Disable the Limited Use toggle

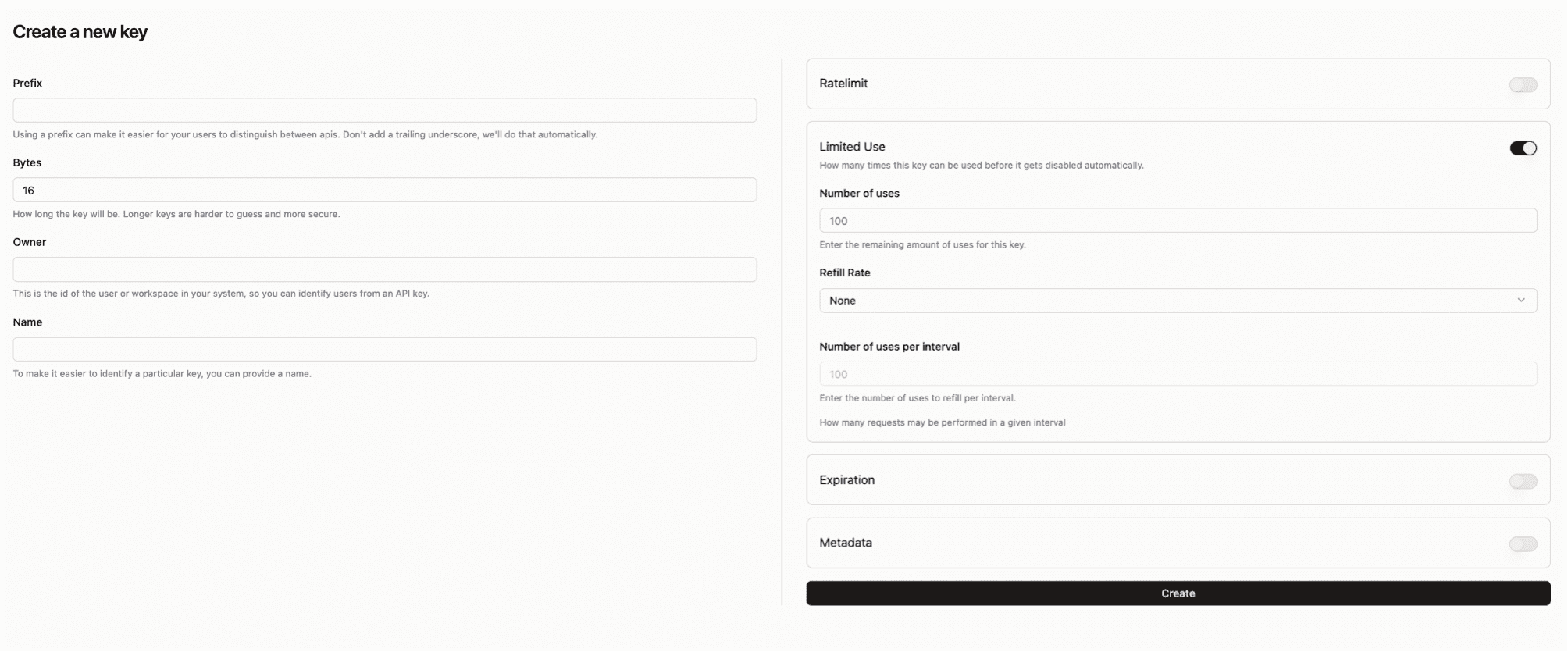click(x=1523, y=148)
